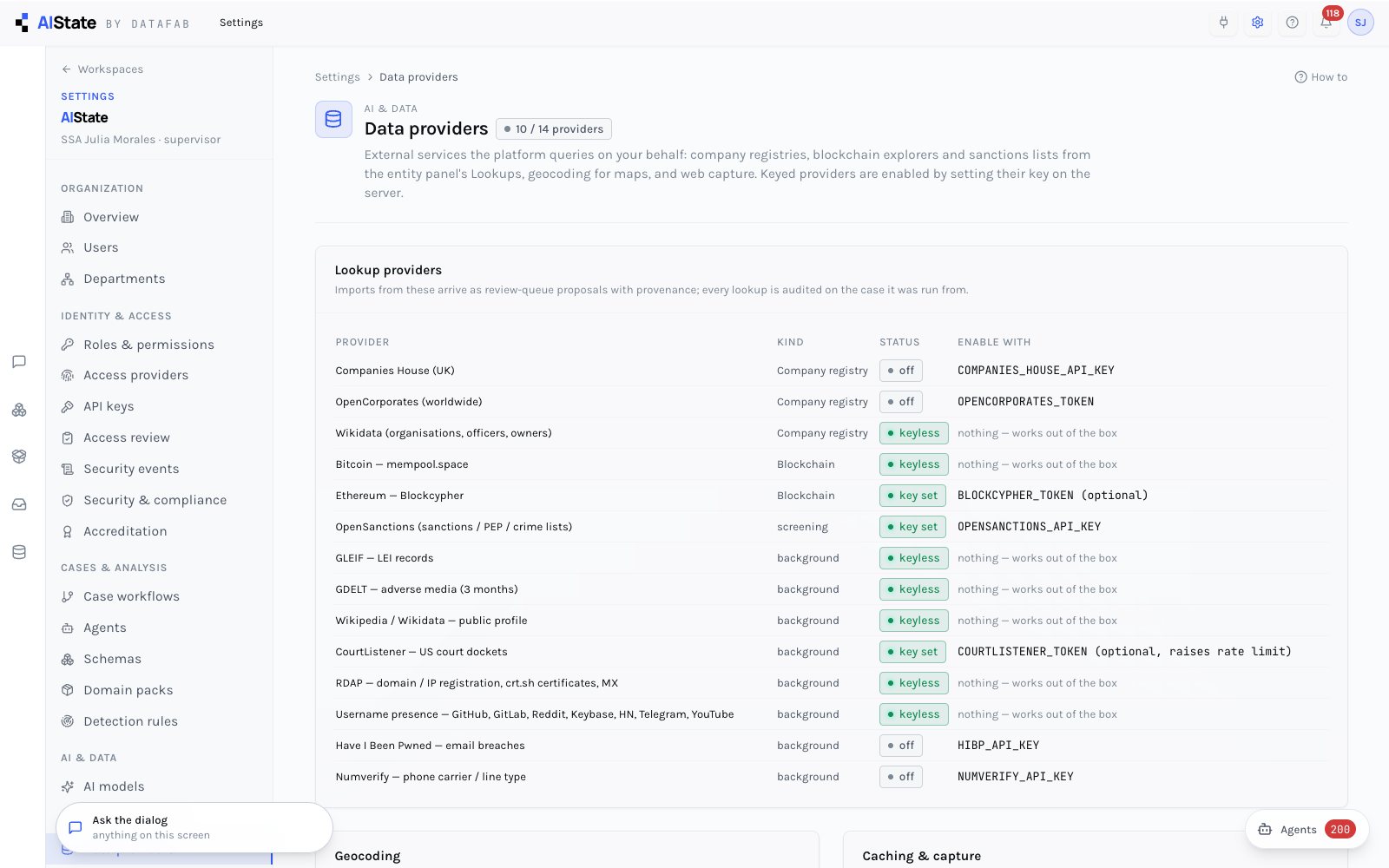Open the Departments settings page

(x=159, y=279)
